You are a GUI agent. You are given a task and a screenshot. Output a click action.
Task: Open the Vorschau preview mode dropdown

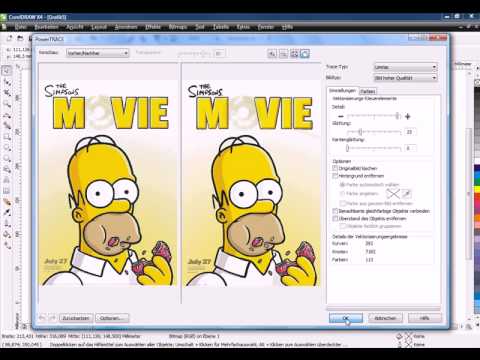pyautogui.click(x=97, y=53)
